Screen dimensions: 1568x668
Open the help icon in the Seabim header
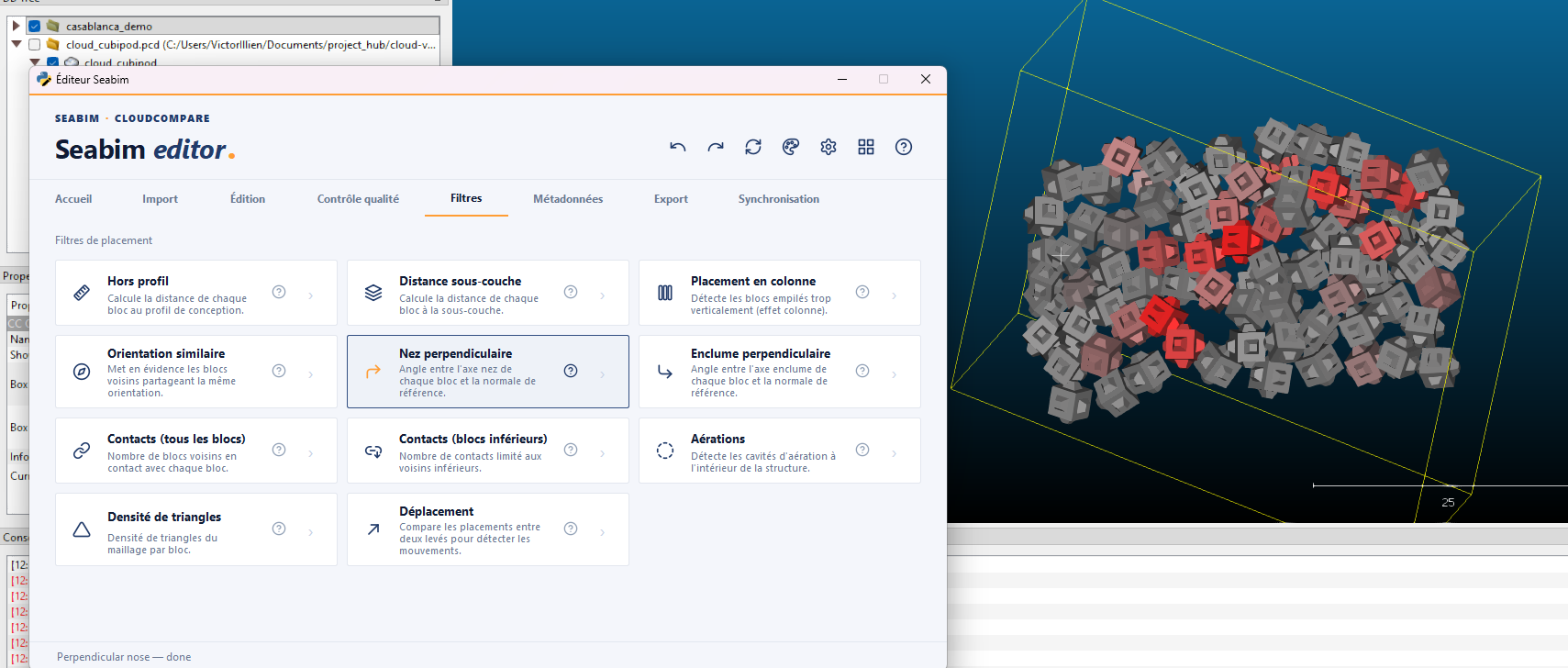click(x=904, y=147)
